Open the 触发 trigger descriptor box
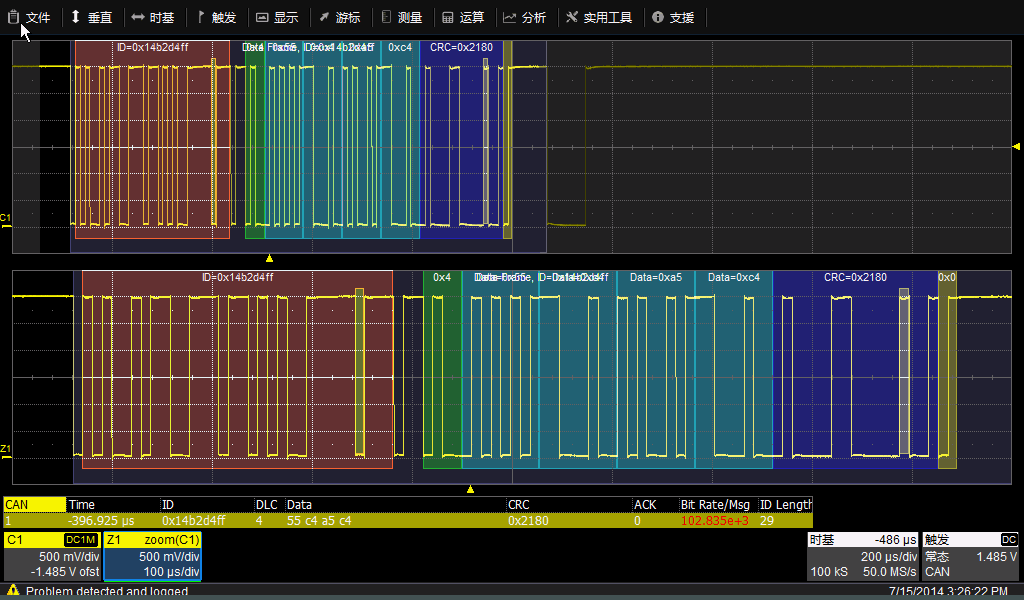 coord(970,556)
